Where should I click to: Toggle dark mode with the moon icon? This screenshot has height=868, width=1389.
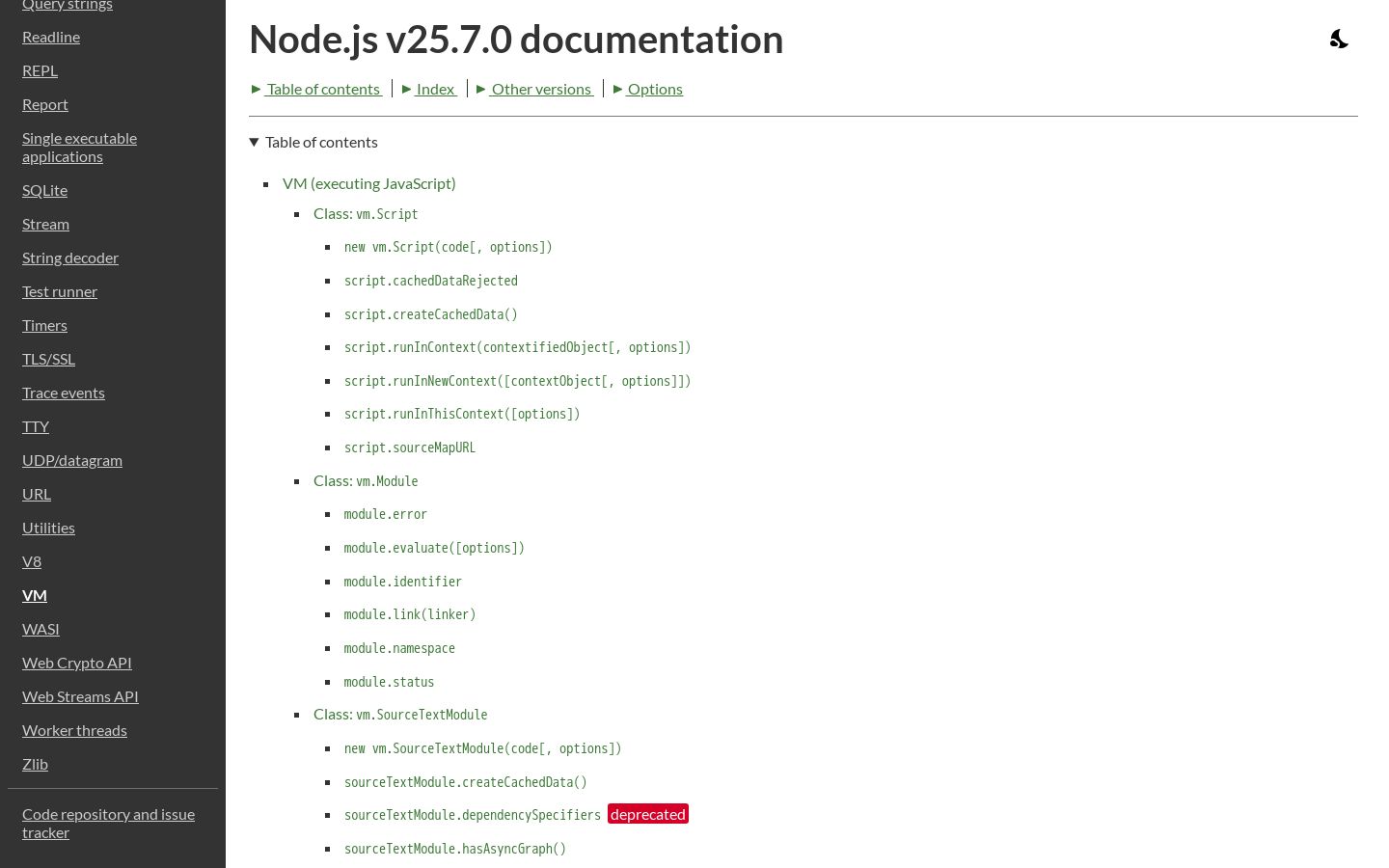point(1339,40)
